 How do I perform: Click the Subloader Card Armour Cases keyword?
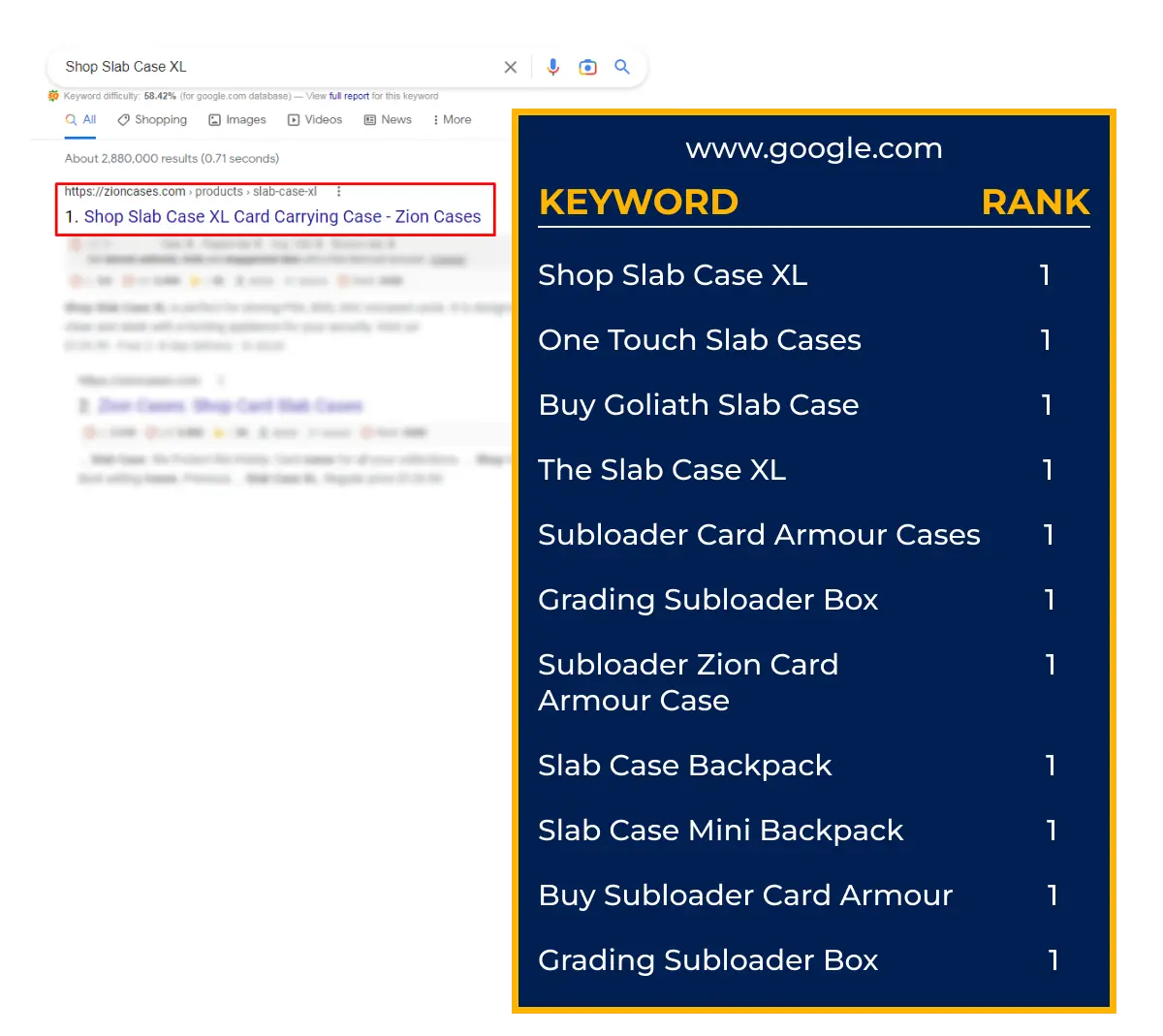[x=760, y=535]
